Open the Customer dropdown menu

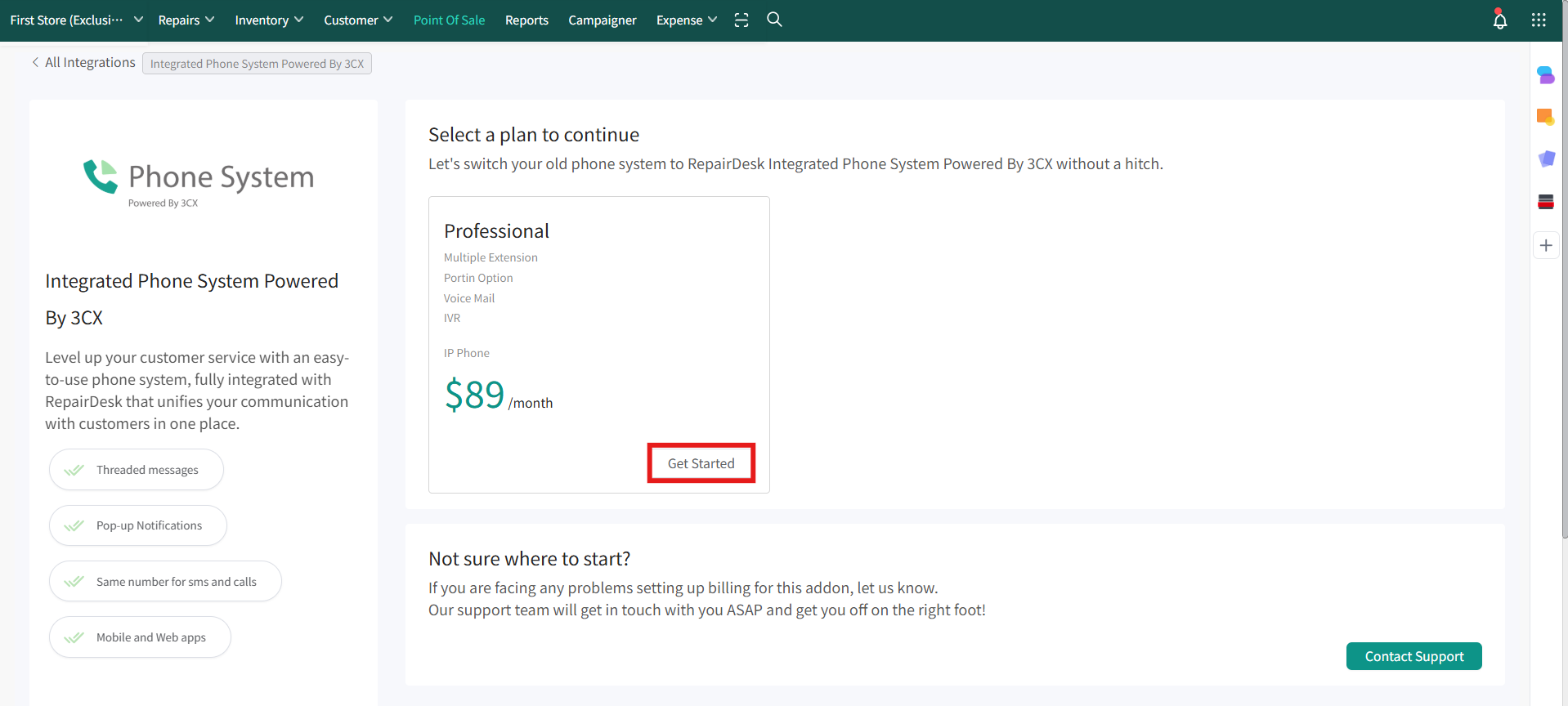(357, 20)
